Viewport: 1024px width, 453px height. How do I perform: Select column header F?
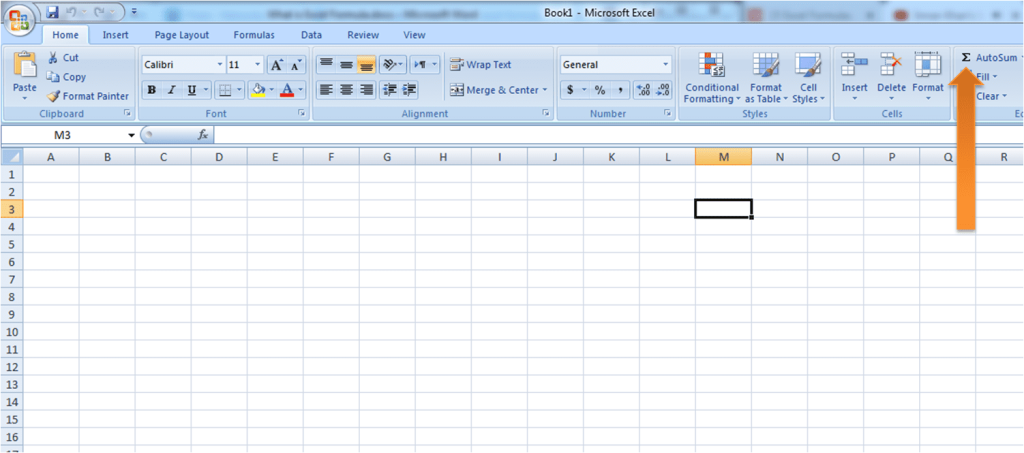[x=331, y=157]
